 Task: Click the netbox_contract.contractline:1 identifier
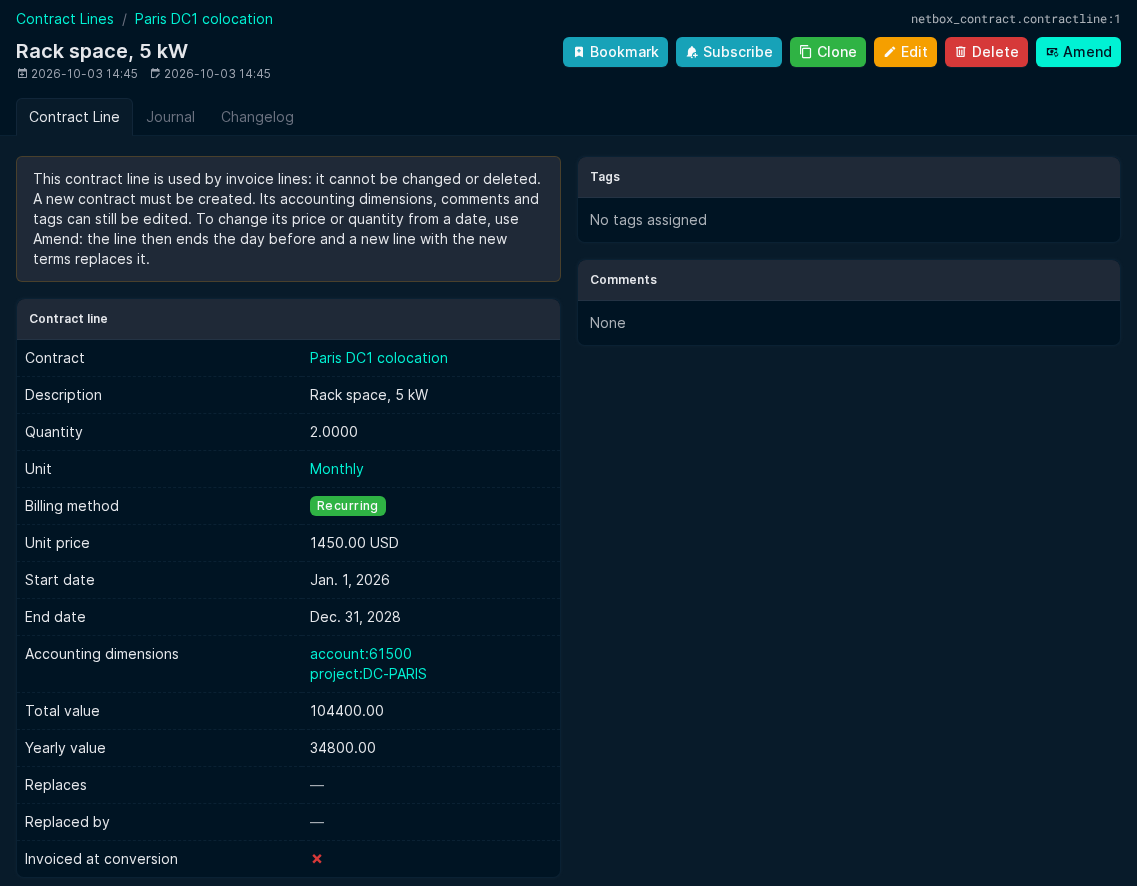(x=1015, y=19)
